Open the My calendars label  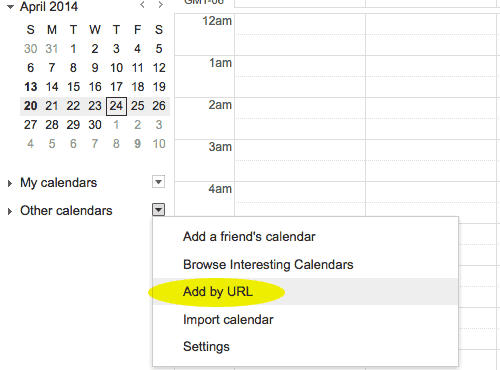[59, 183]
